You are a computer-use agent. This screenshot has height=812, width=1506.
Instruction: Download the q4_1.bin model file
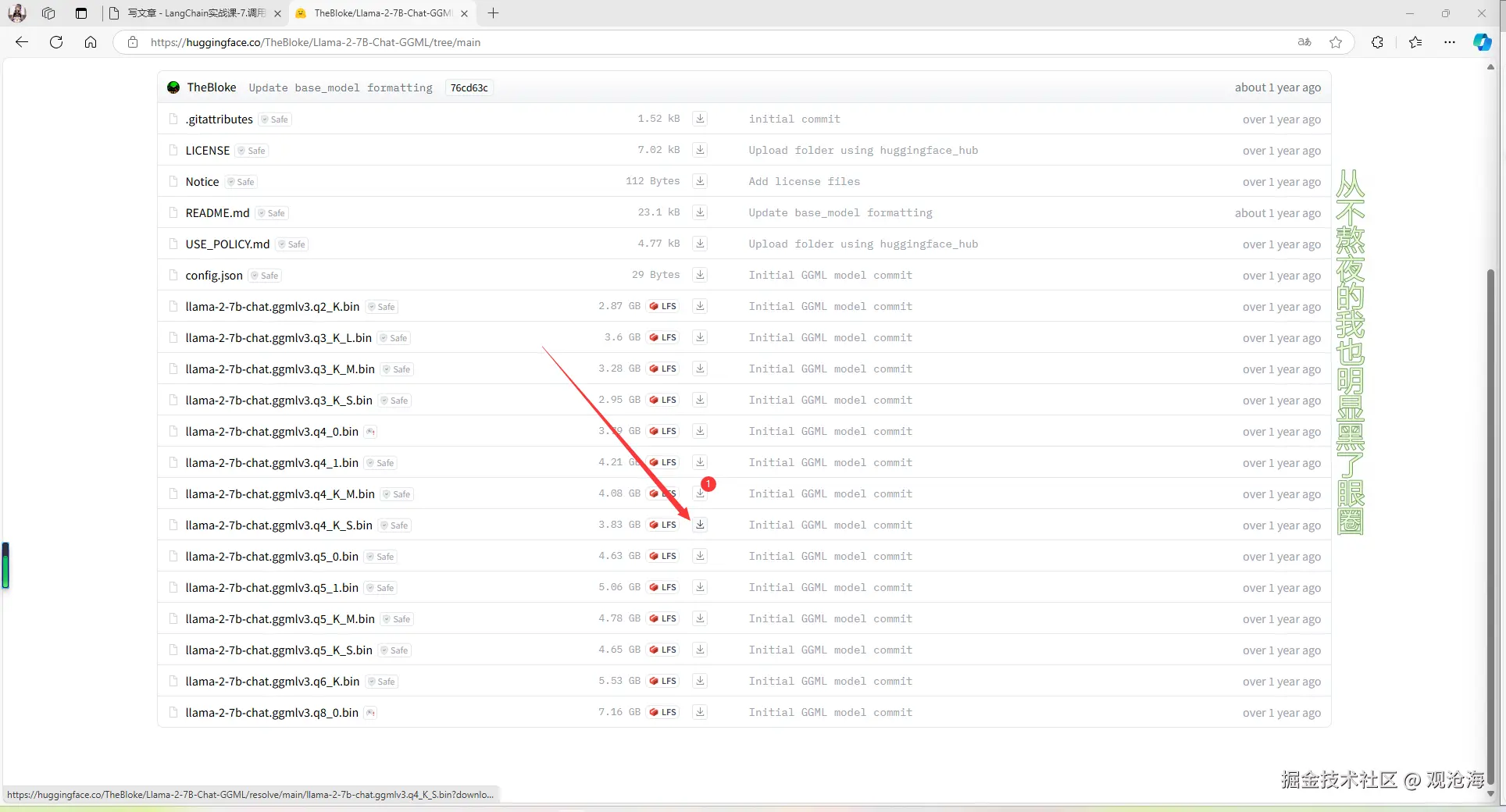(700, 462)
